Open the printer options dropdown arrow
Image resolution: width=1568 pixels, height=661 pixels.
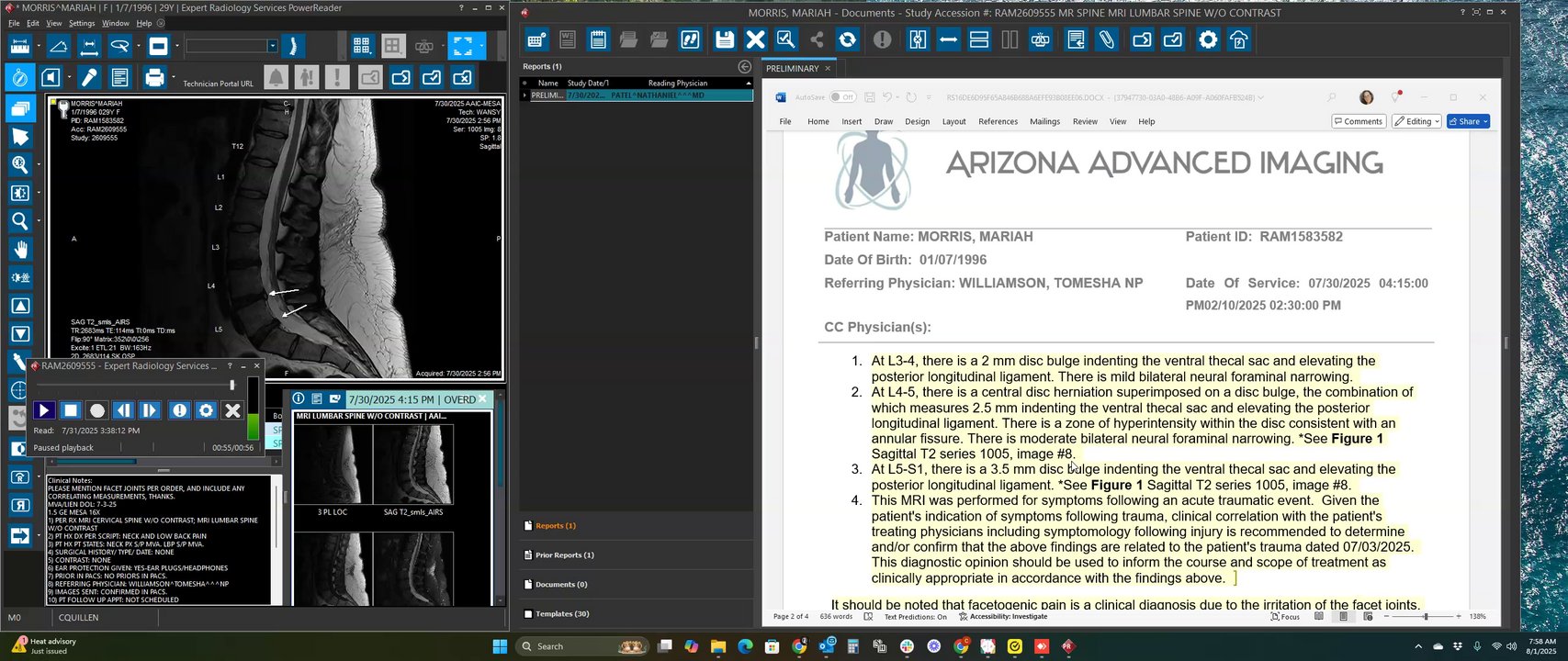point(172,78)
